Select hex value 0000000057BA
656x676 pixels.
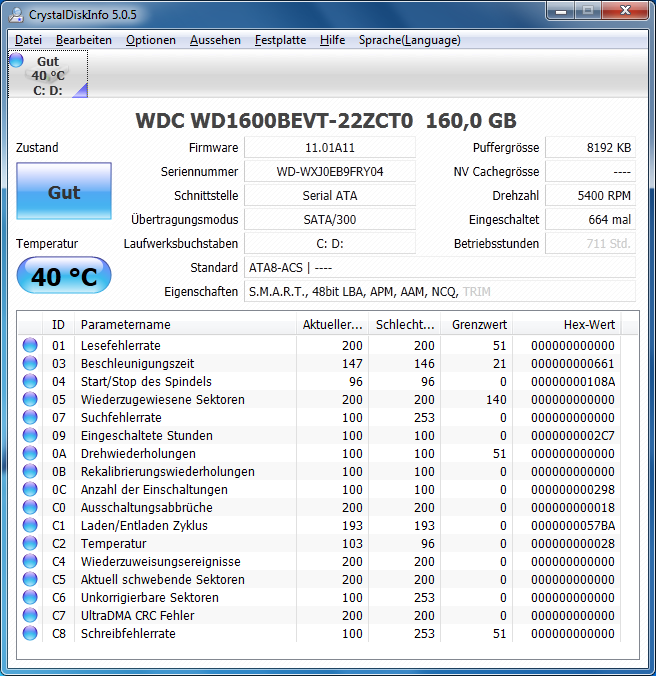(x=573, y=526)
